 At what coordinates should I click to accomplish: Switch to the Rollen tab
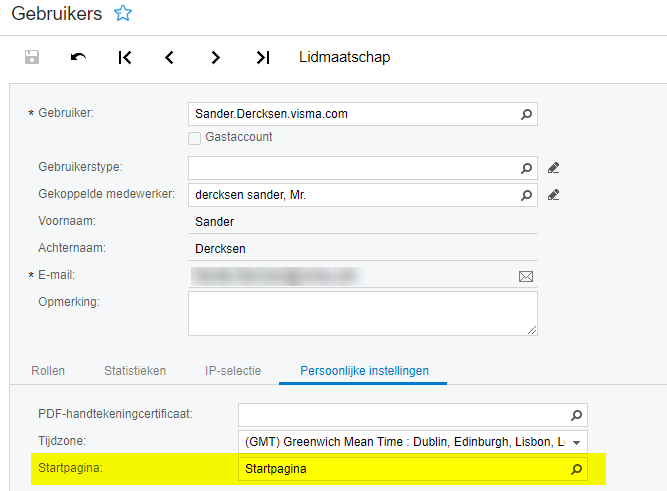pyautogui.click(x=48, y=371)
